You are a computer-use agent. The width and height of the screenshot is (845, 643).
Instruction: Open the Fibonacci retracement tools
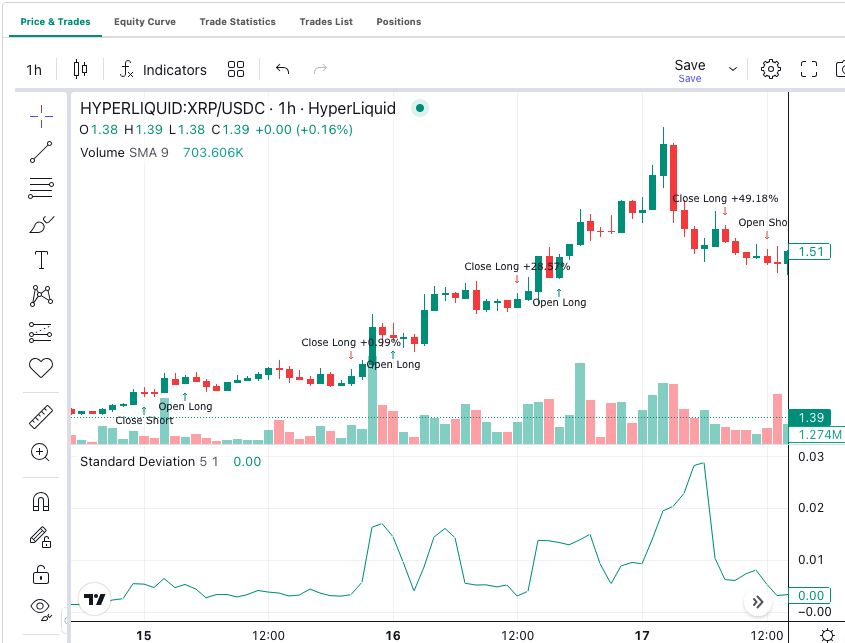(x=41, y=188)
